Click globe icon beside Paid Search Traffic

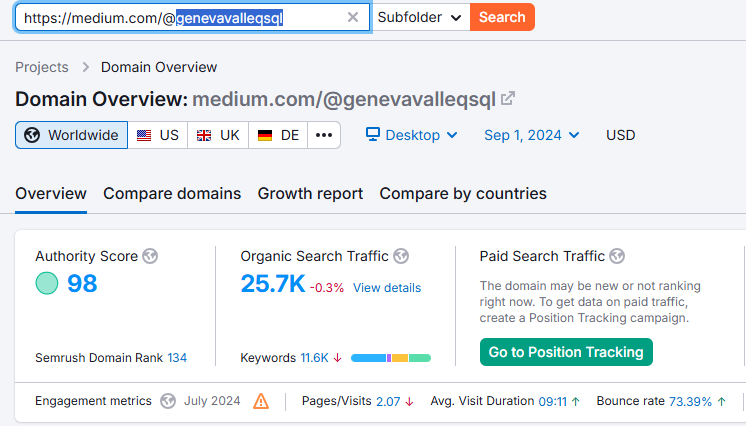[617, 256]
